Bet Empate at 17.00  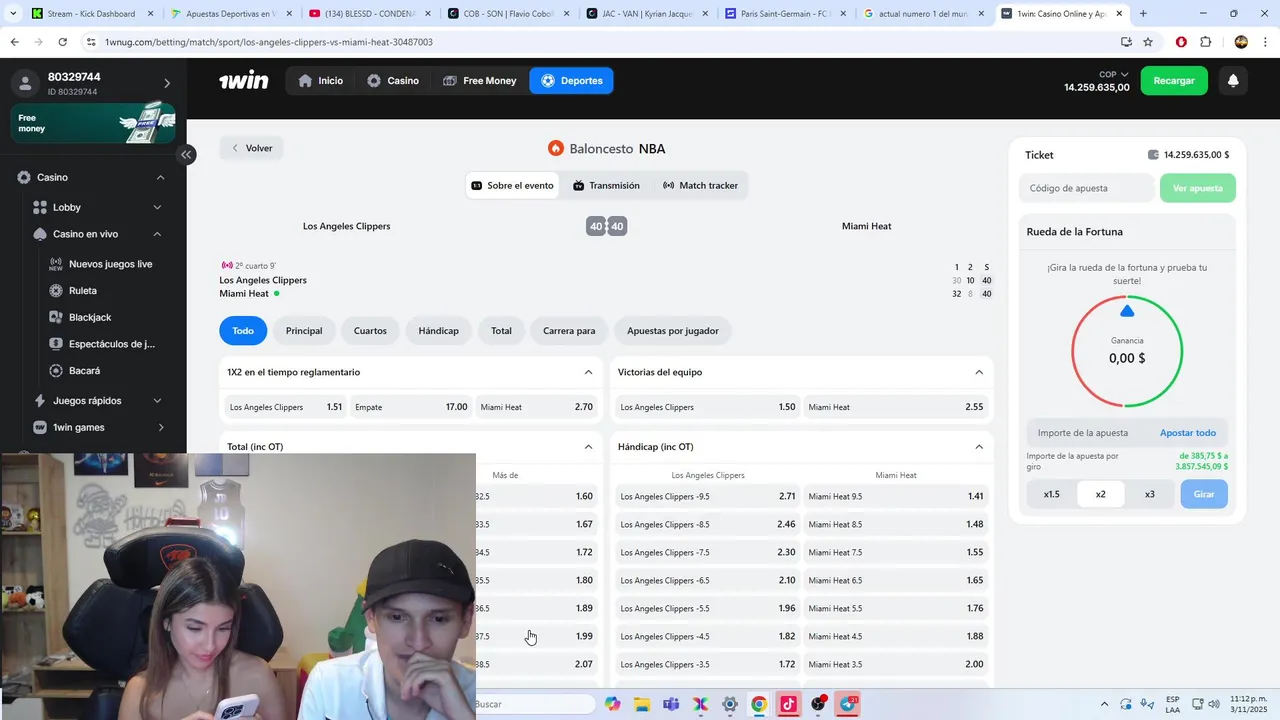point(411,407)
